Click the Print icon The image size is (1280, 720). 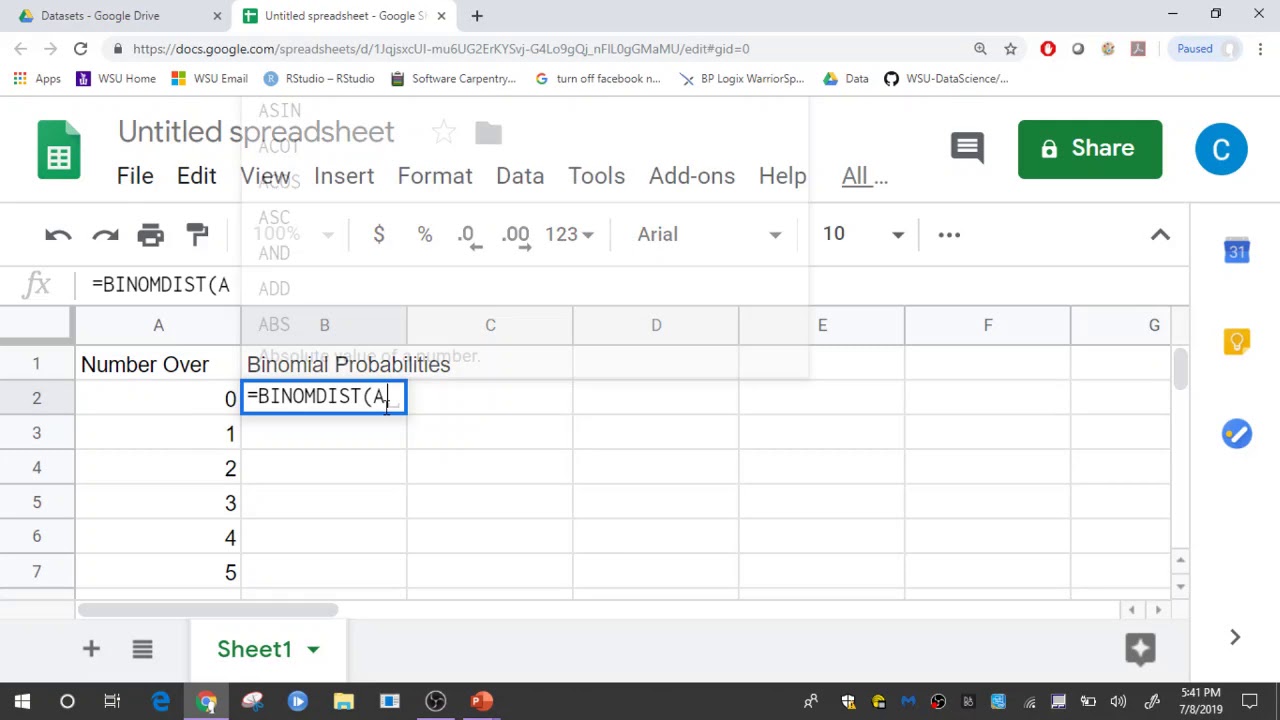tap(151, 234)
